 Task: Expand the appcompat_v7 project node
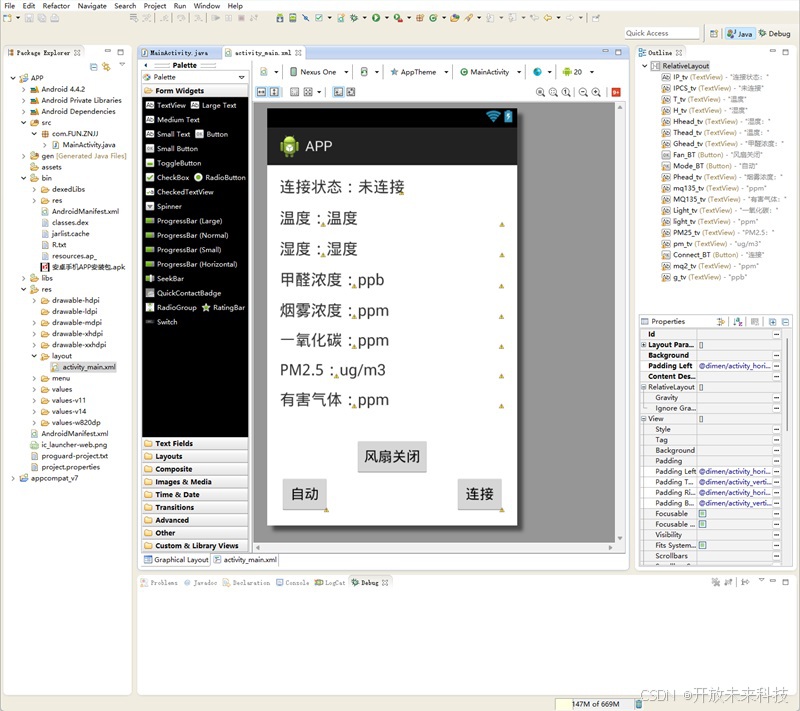[x=13, y=478]
